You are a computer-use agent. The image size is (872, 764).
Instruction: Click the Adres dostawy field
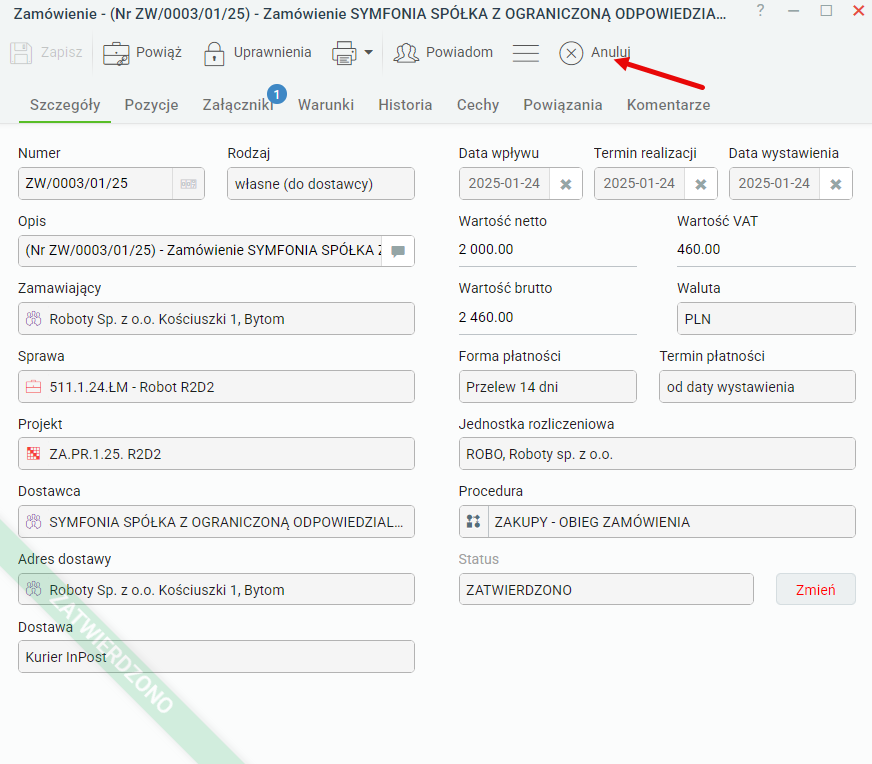216,589
